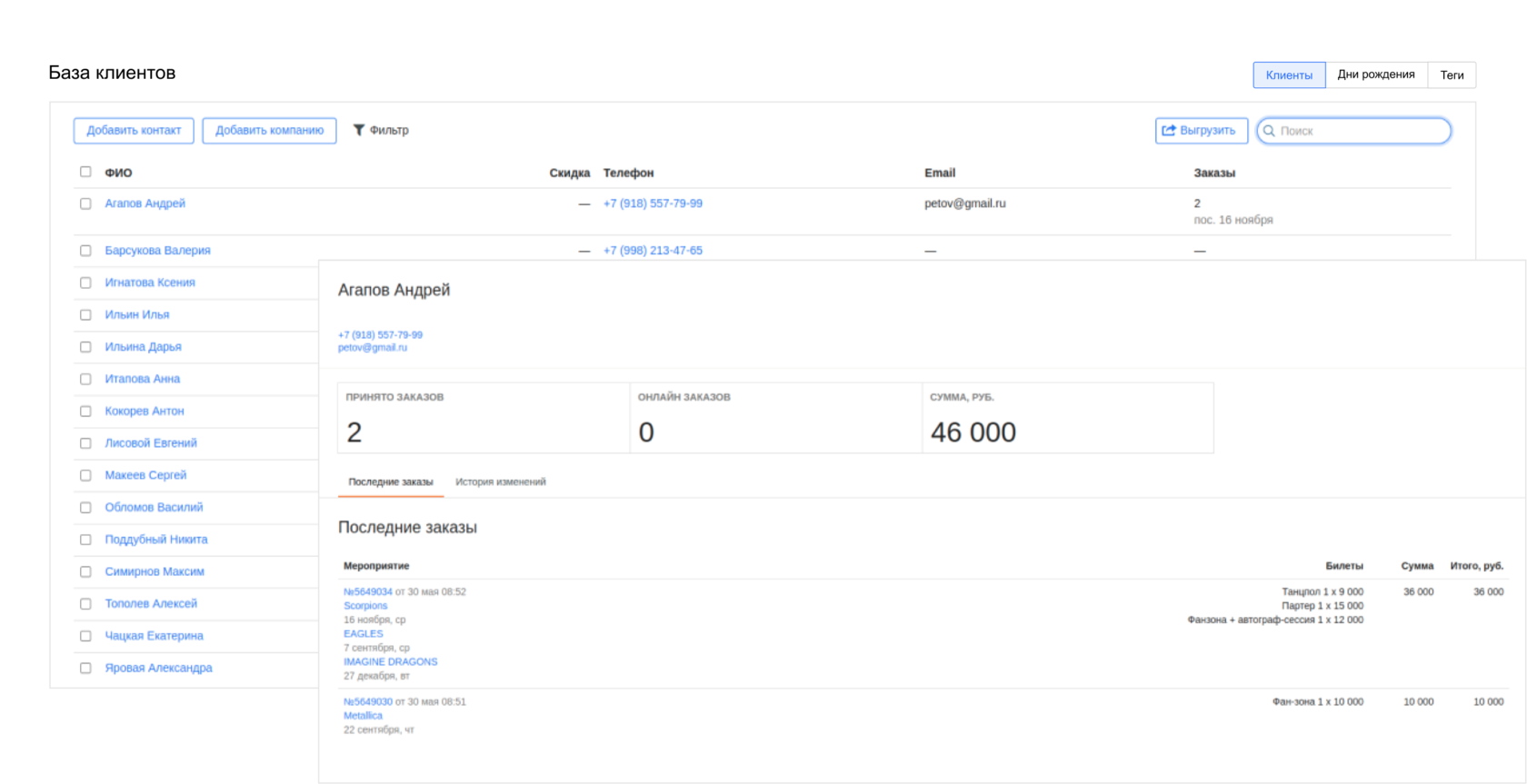1527x784 pixels.
Task: Click the Добавить компанию button
Action: (x=269, y=131)
